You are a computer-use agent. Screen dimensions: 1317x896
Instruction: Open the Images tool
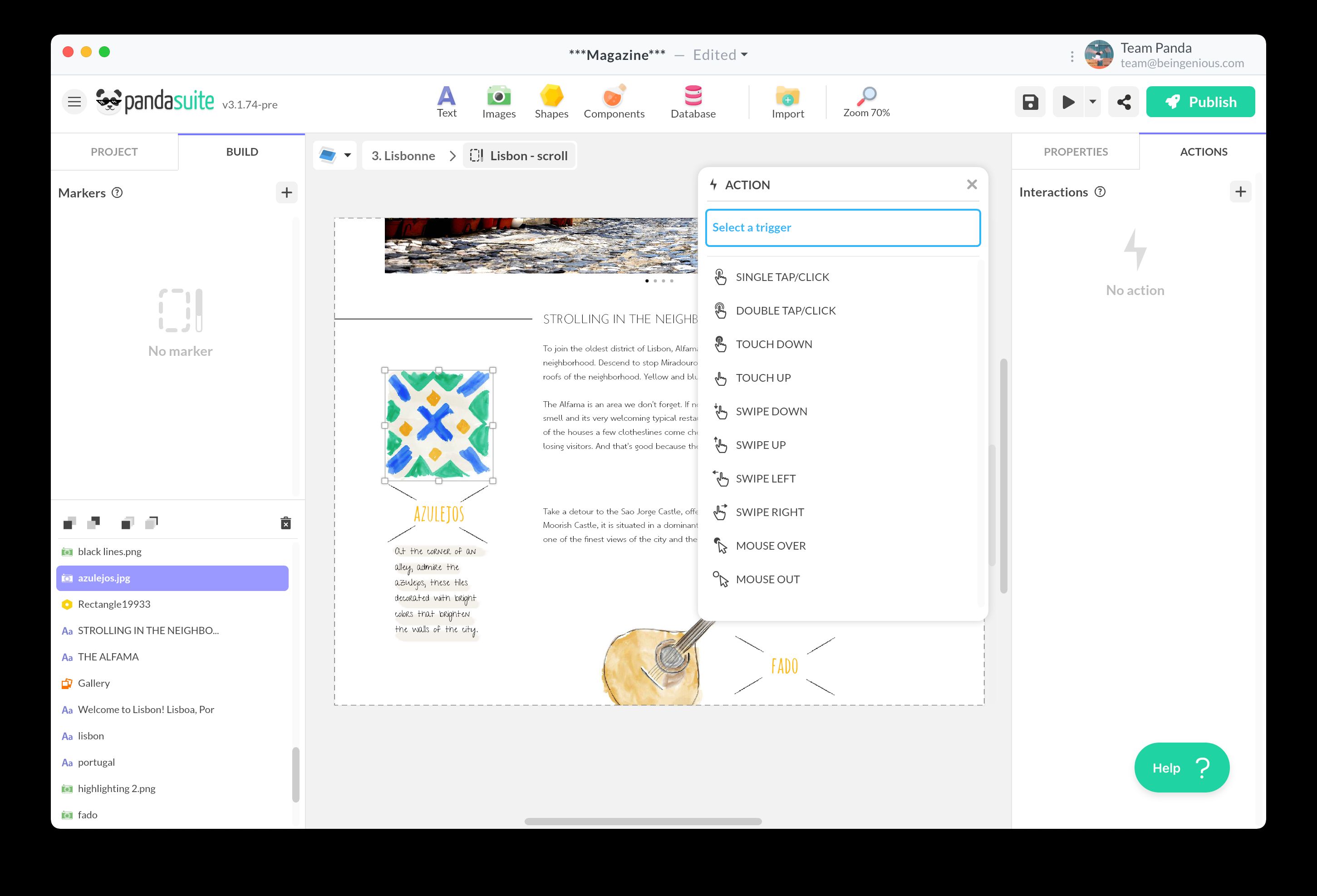[499, 96]
